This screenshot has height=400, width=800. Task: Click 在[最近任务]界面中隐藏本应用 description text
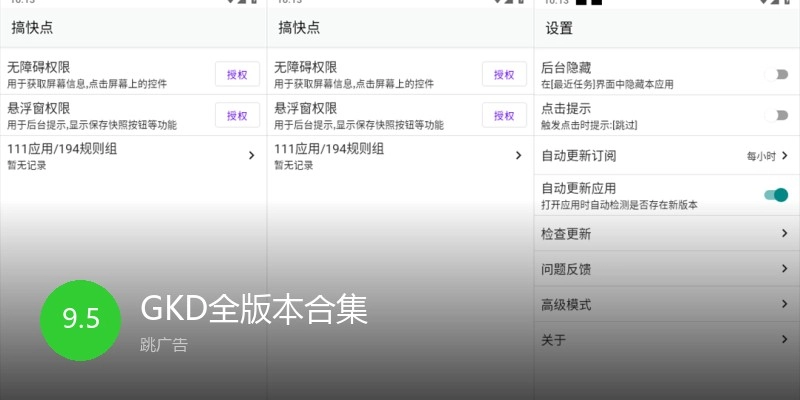pyautogui.click(x=607, y=85)
